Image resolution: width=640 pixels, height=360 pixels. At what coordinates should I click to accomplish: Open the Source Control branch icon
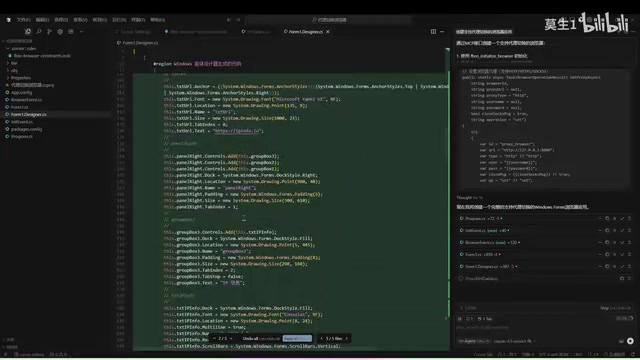49,31
